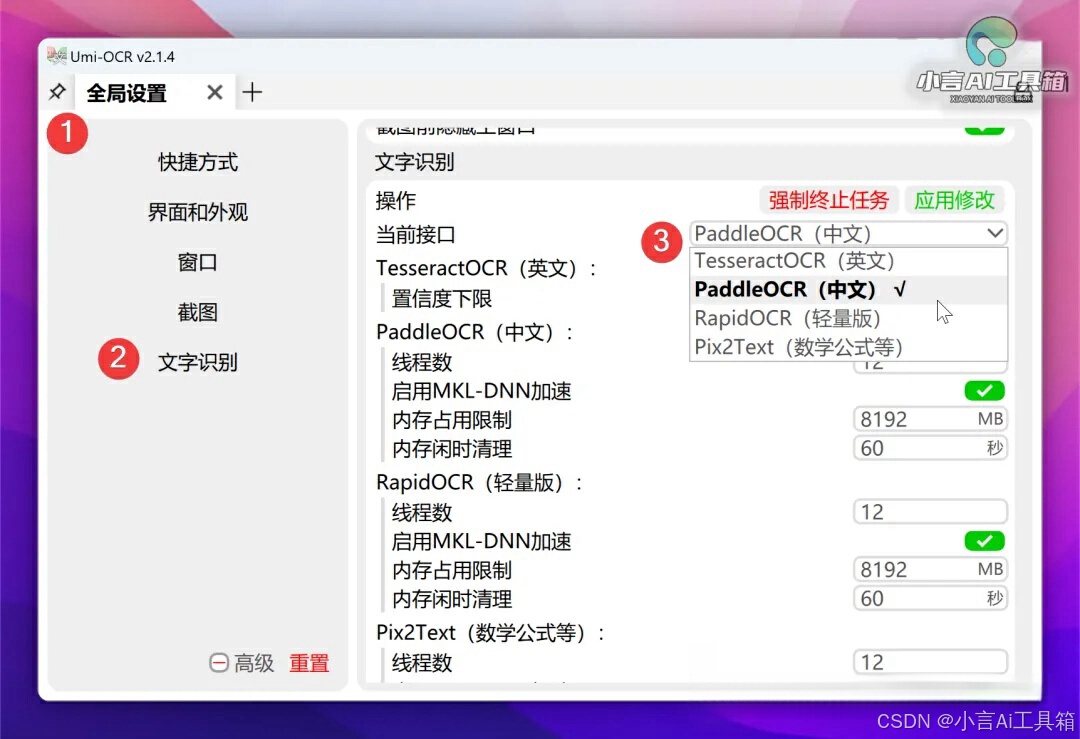Select PaddleOCR（中文）option in list
Viewport: 1080px width, 739px height.
pos(848,290)
